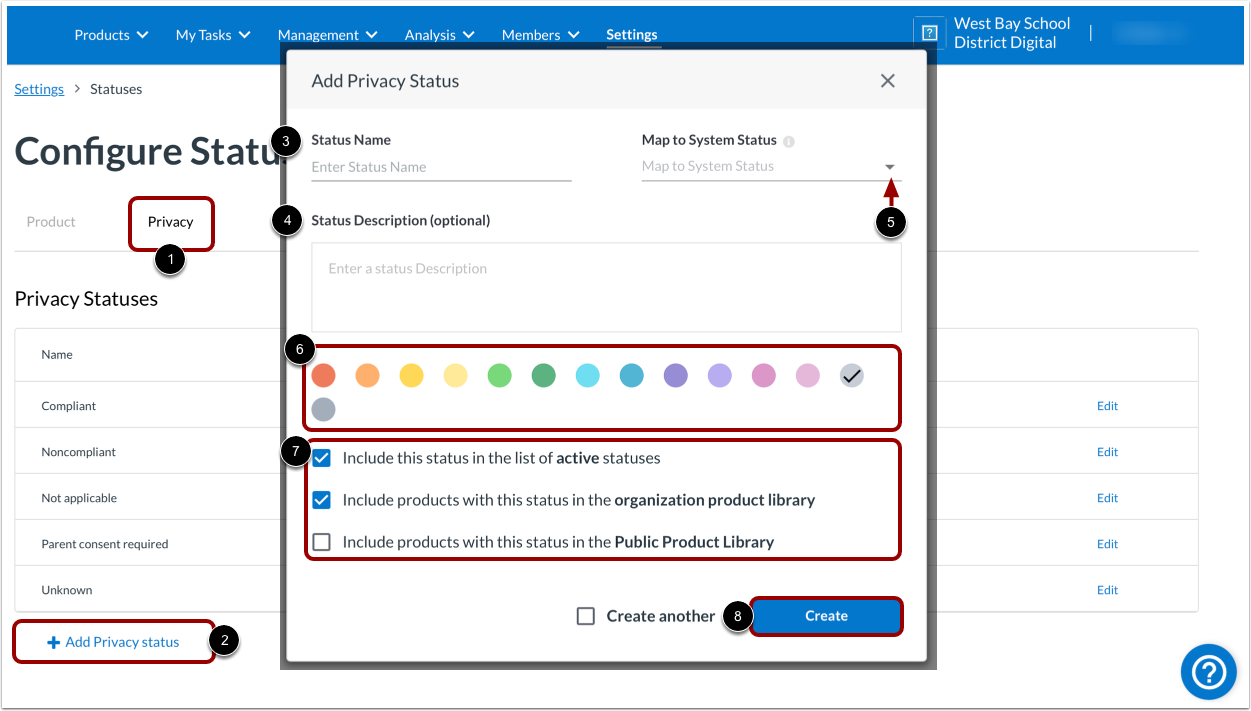Click the Create button
Screen dimensions: 1251x711
click(x=826, y=616)
